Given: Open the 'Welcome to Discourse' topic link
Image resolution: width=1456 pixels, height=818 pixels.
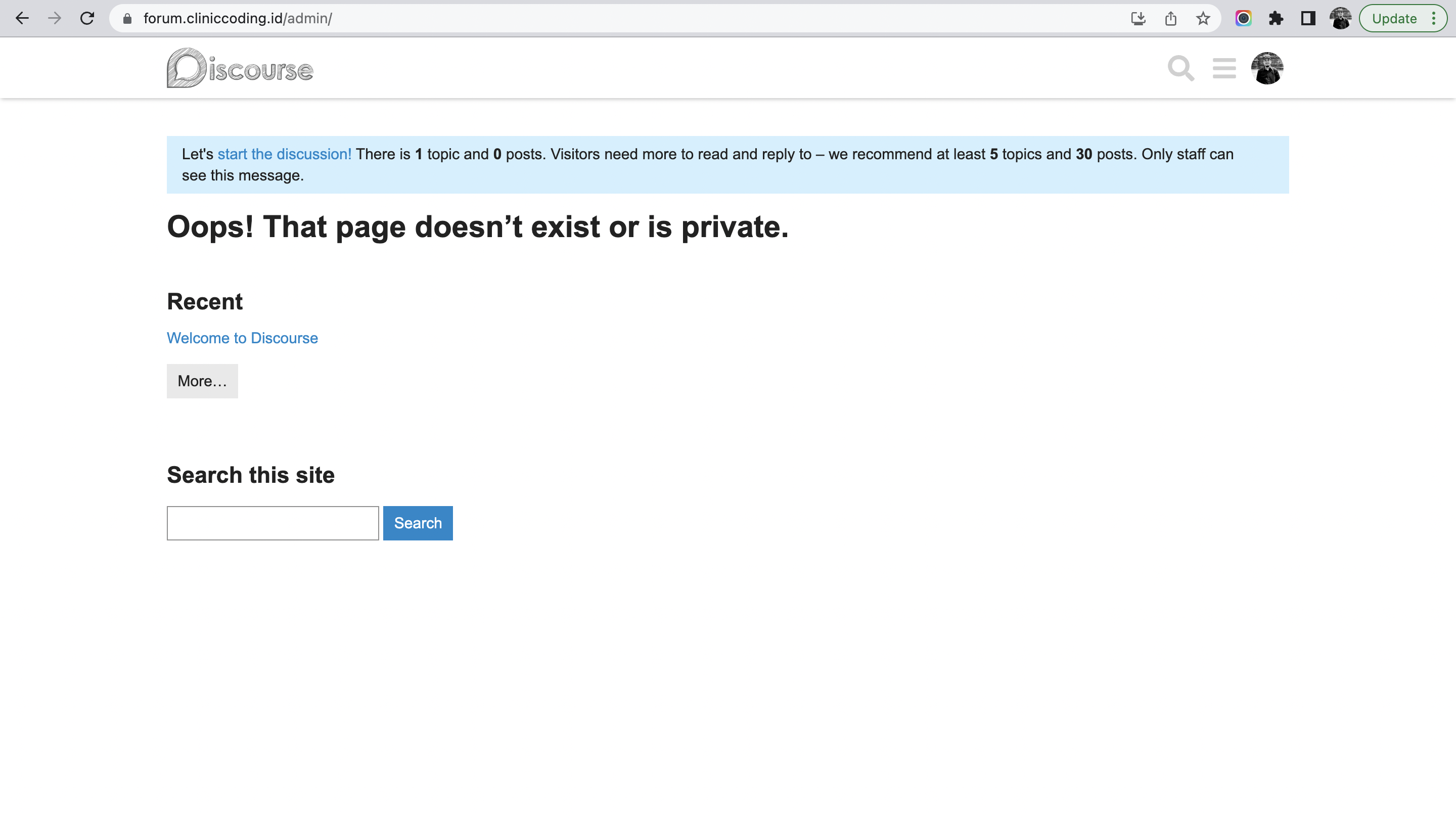Looking at the screenshot, I should point(242,338).
